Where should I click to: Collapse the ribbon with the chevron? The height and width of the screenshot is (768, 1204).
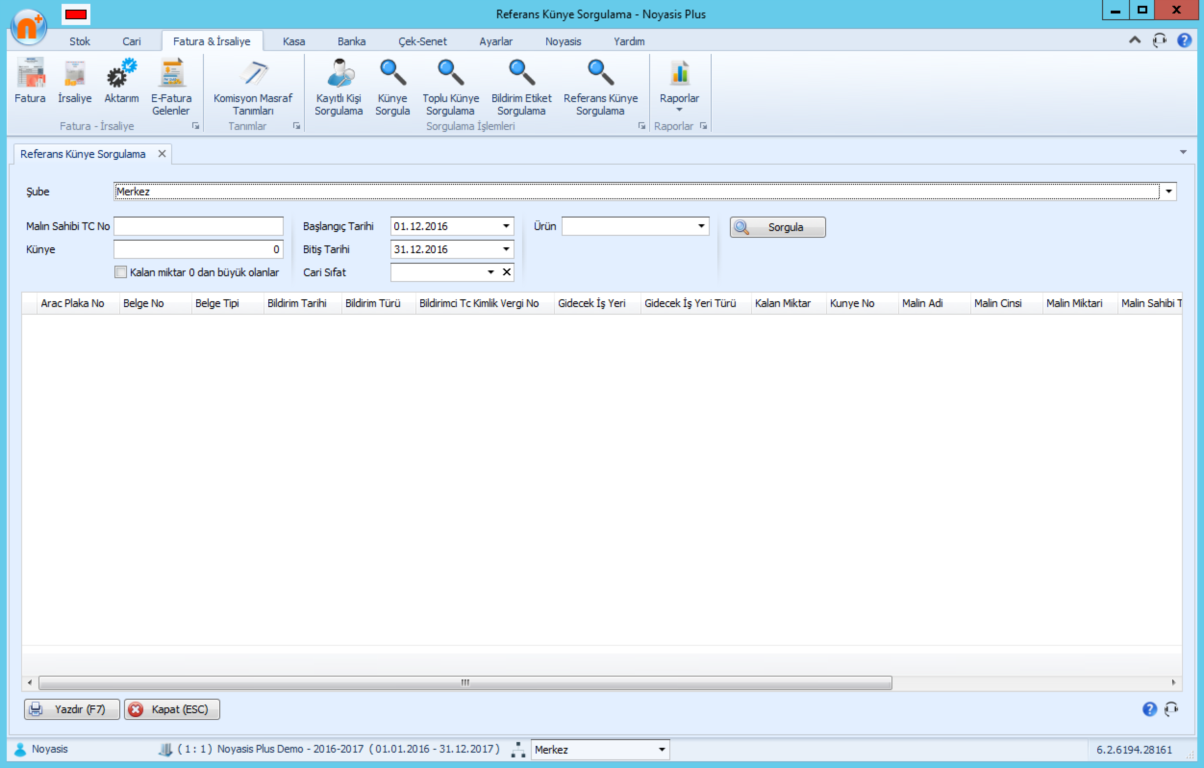(1135, 41)
